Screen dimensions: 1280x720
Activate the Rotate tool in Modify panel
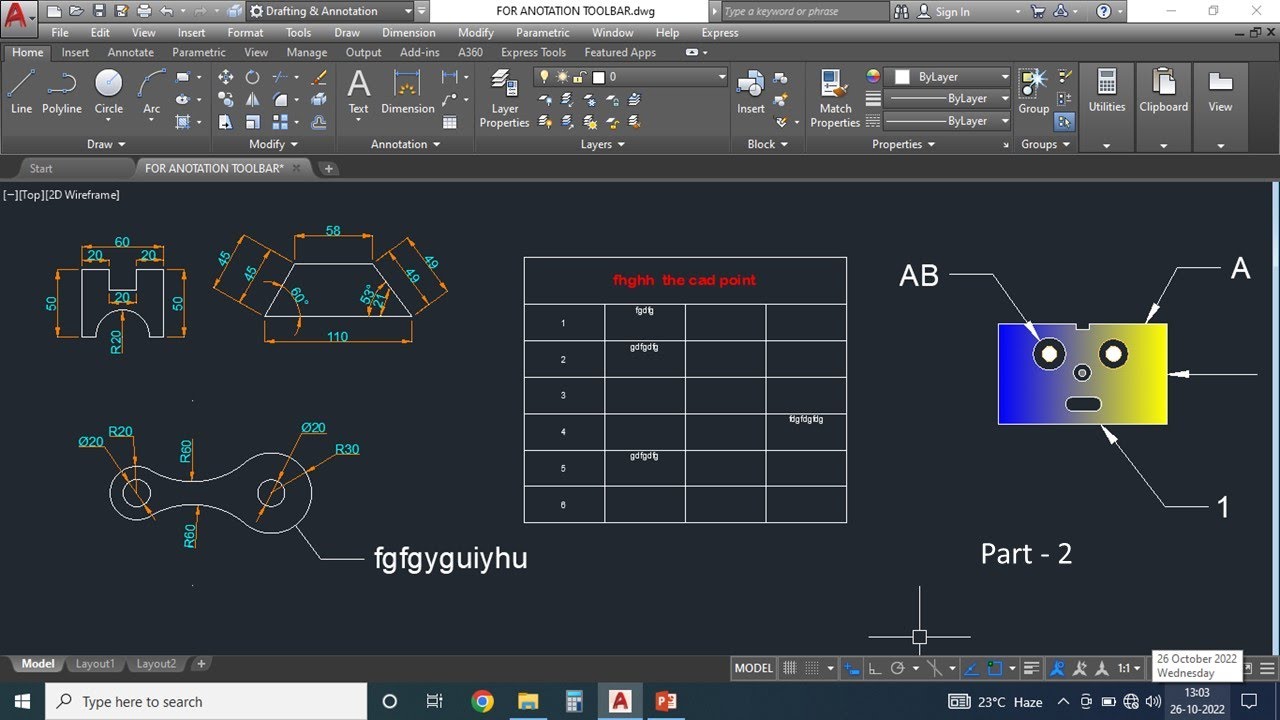coord(253,77)
